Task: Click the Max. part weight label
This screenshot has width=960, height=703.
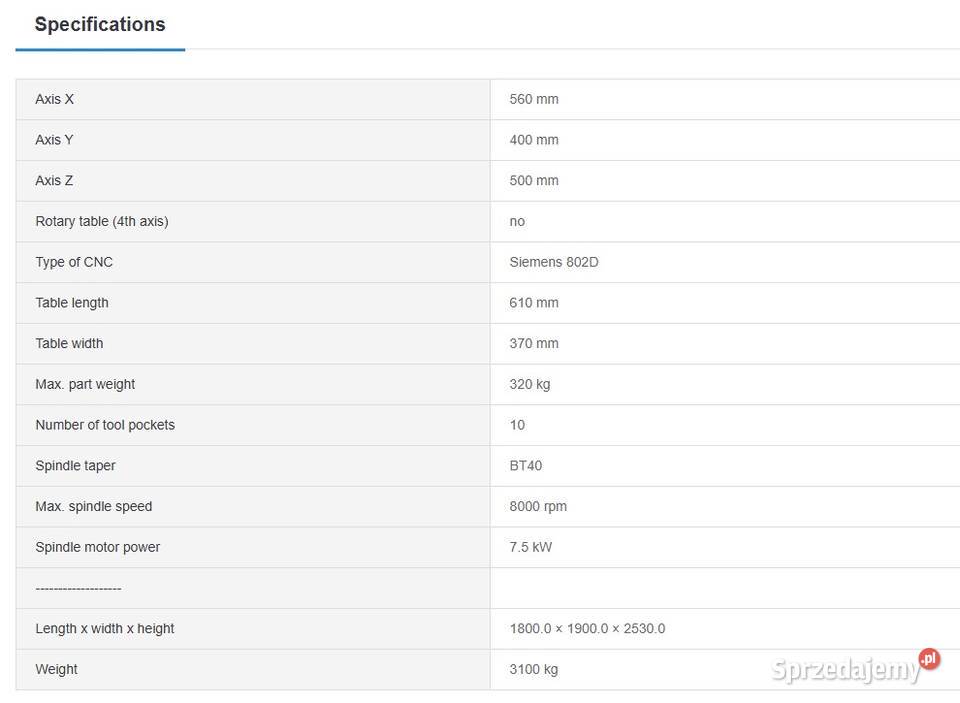Action: pos(85,384)
